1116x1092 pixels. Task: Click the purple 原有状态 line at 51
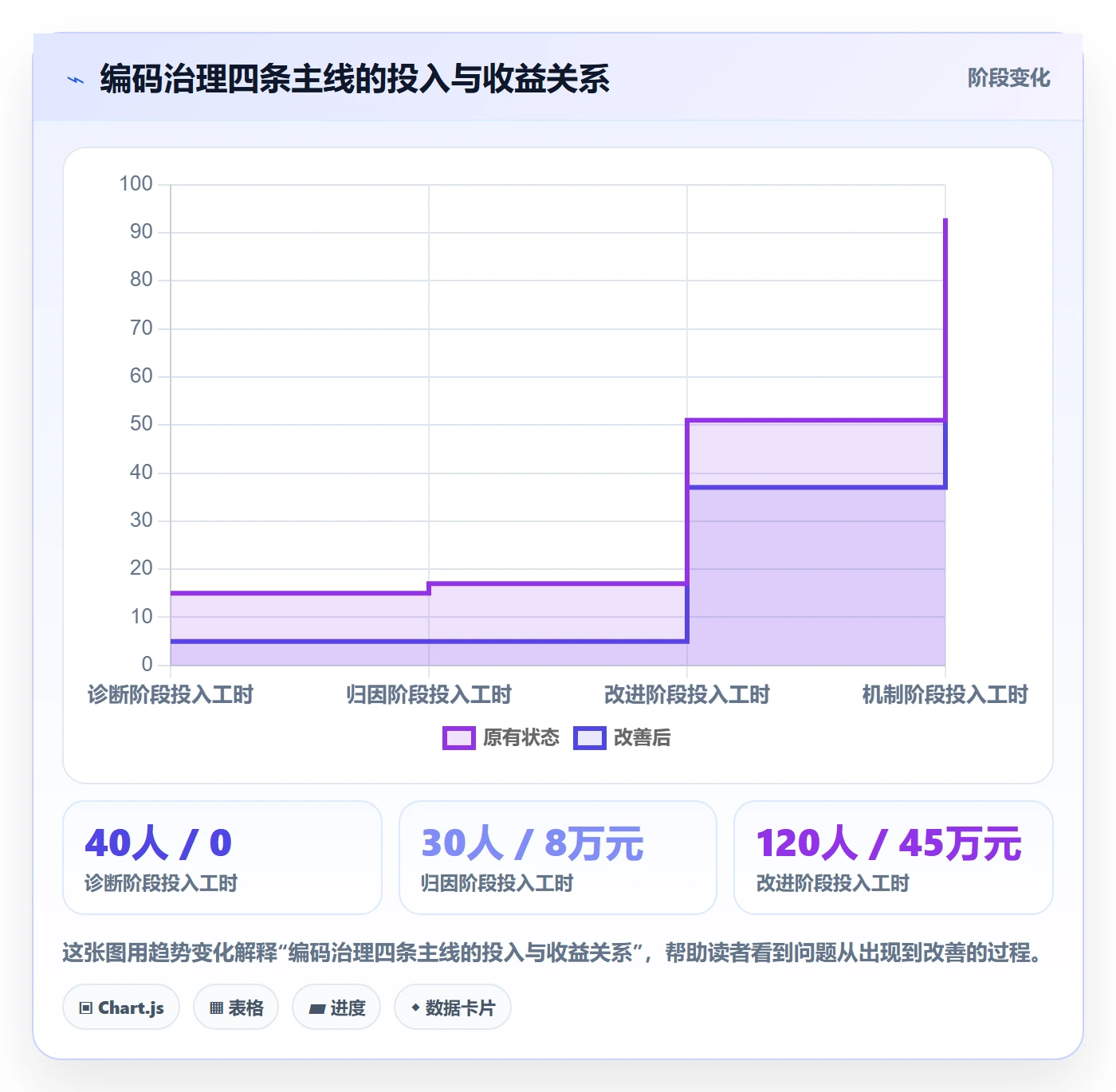(x=816, y=420)
